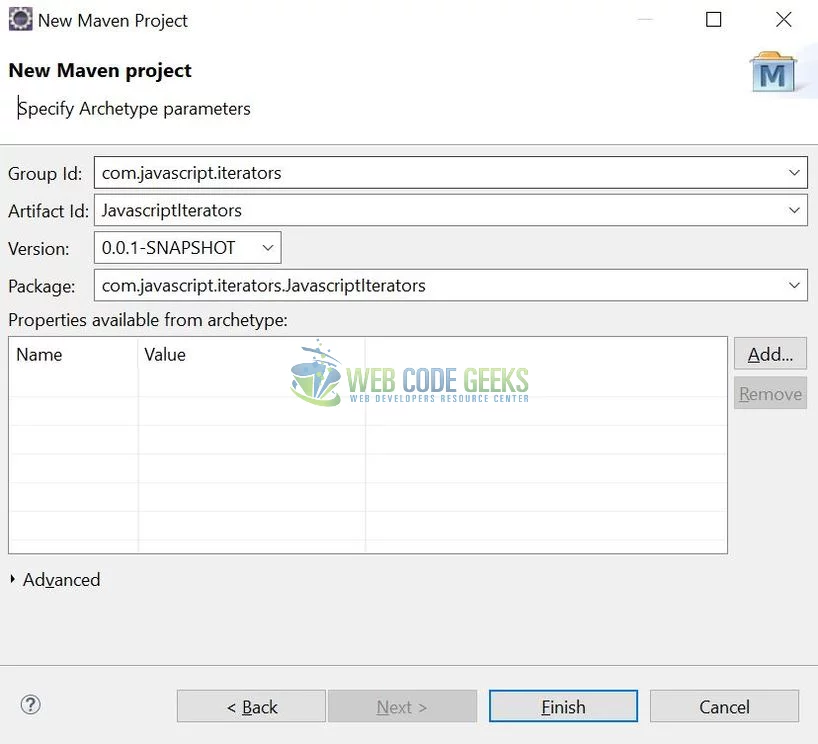Click the Remove property button
Viewport: 818px width, 744px height.
770,394
